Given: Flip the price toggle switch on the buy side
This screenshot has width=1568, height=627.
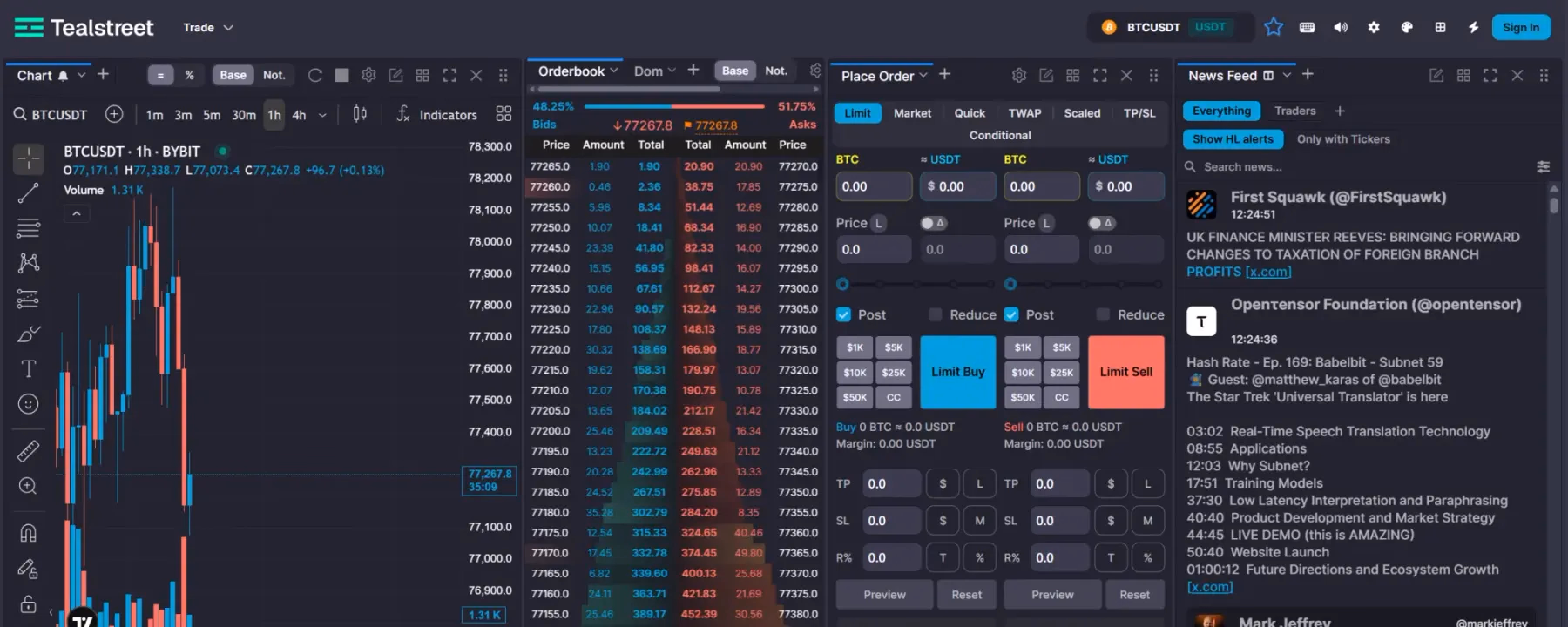Looking at the screenshot, I should pyautogui.click(x=932, y=223).
